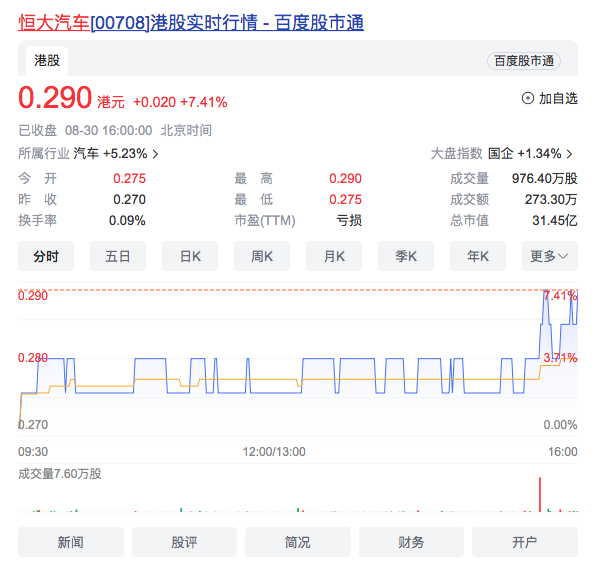The image size is (600, 565).
Task: Click the 成交量7.60万股 label
Action: [60, 474]
